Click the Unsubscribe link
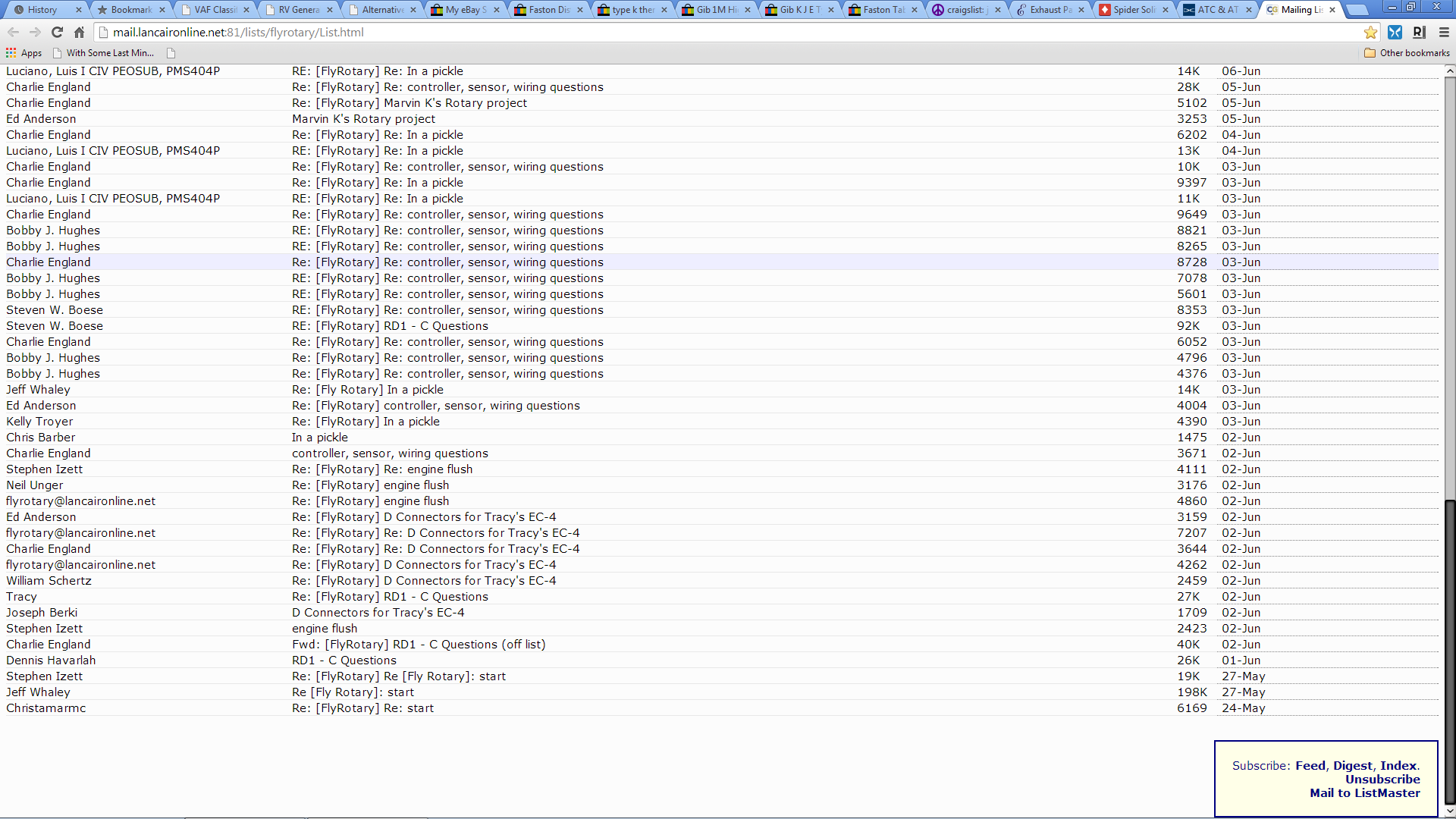 1382,780
